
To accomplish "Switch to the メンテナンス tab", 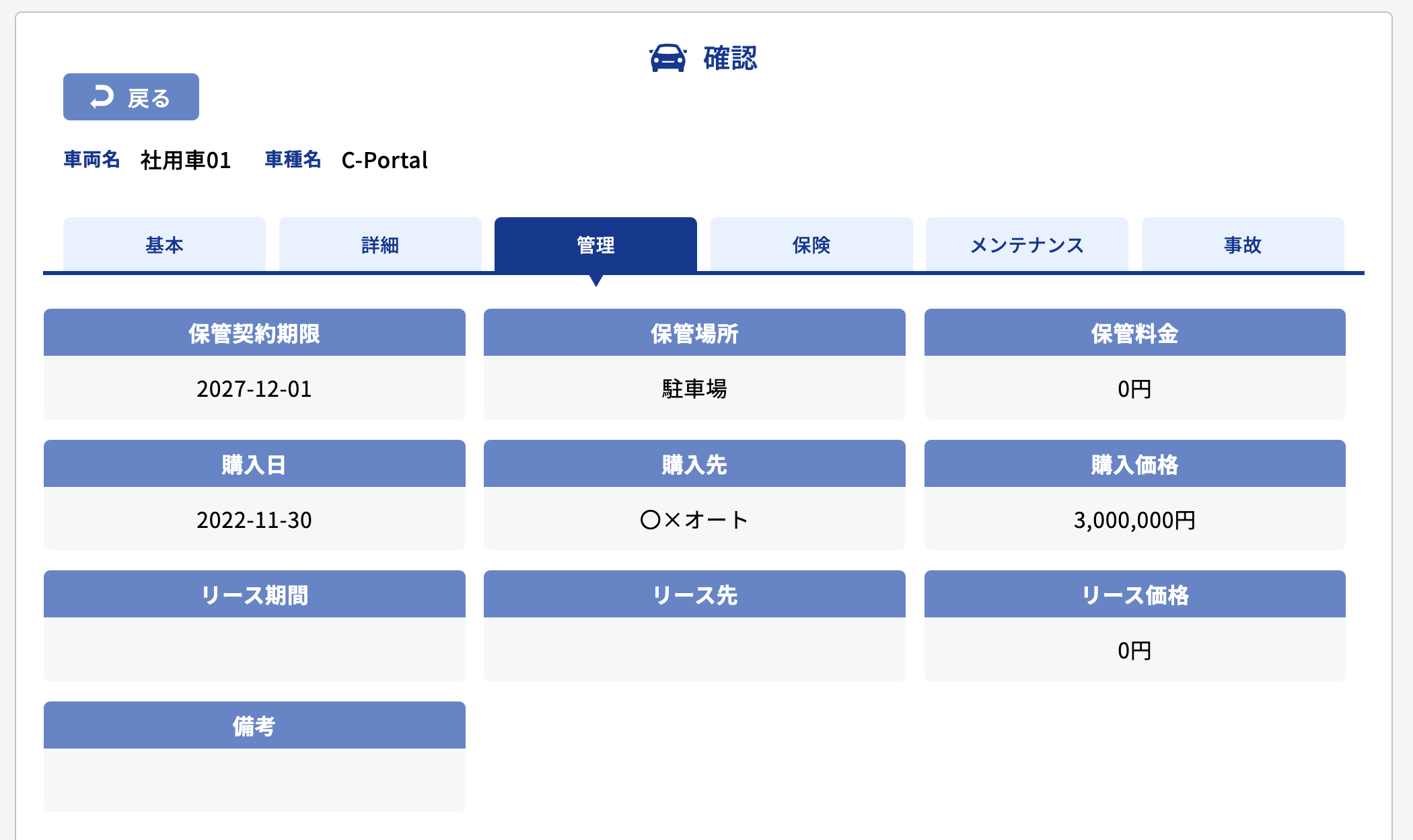I will [x=1027, y=245].
